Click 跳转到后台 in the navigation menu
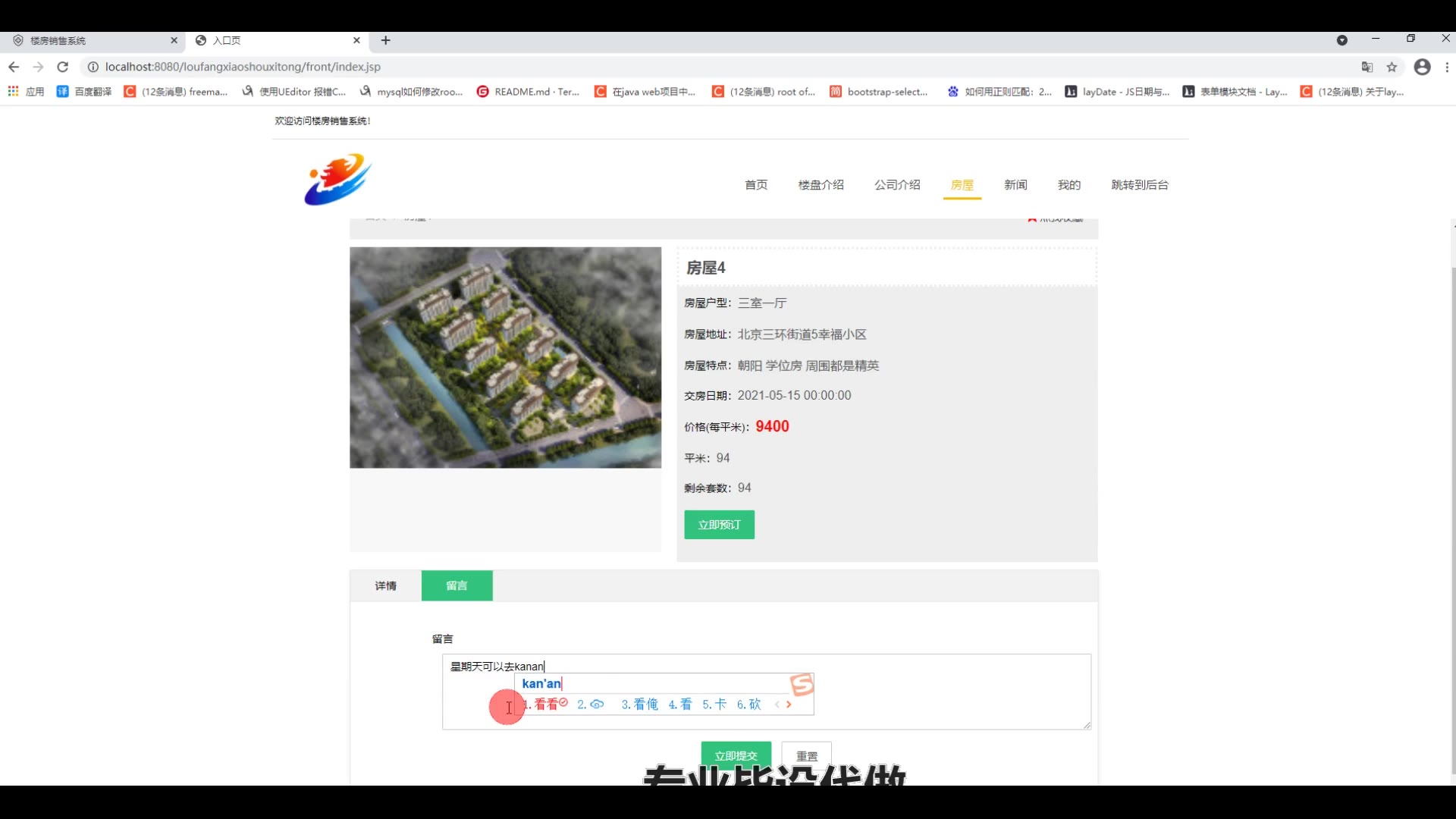The width and height of the screenshot is (1456, 819). tap(1140, 185)
